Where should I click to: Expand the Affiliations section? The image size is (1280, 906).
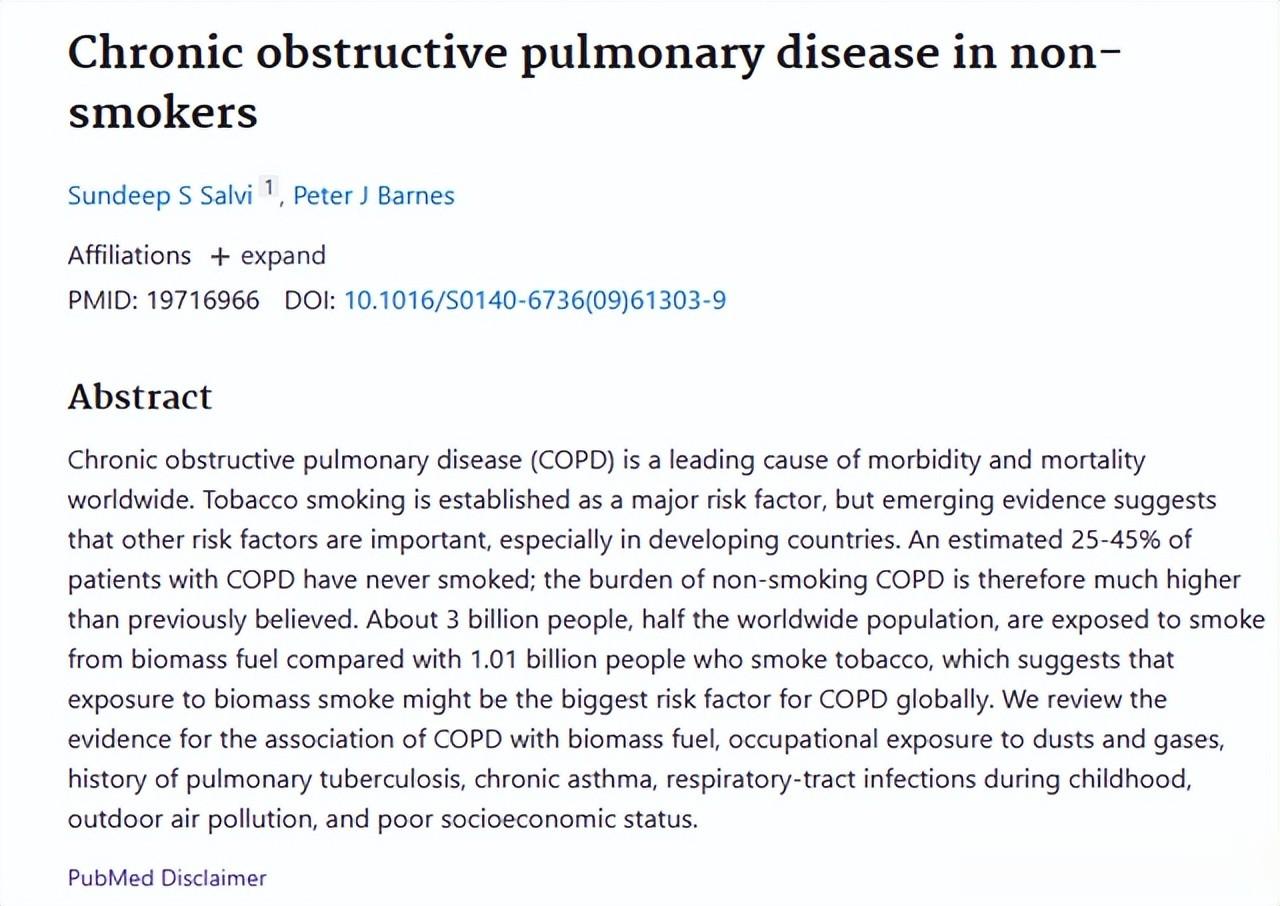pyautogui.click(x=283, y=256)
